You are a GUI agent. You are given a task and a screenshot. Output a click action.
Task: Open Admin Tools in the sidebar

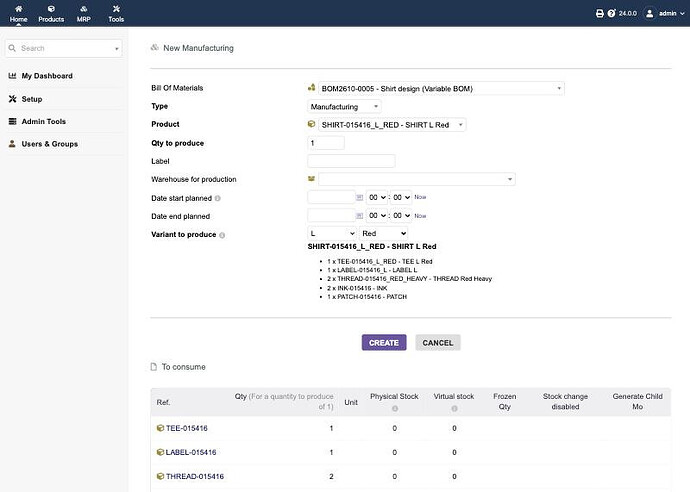[x=44, y=121]
